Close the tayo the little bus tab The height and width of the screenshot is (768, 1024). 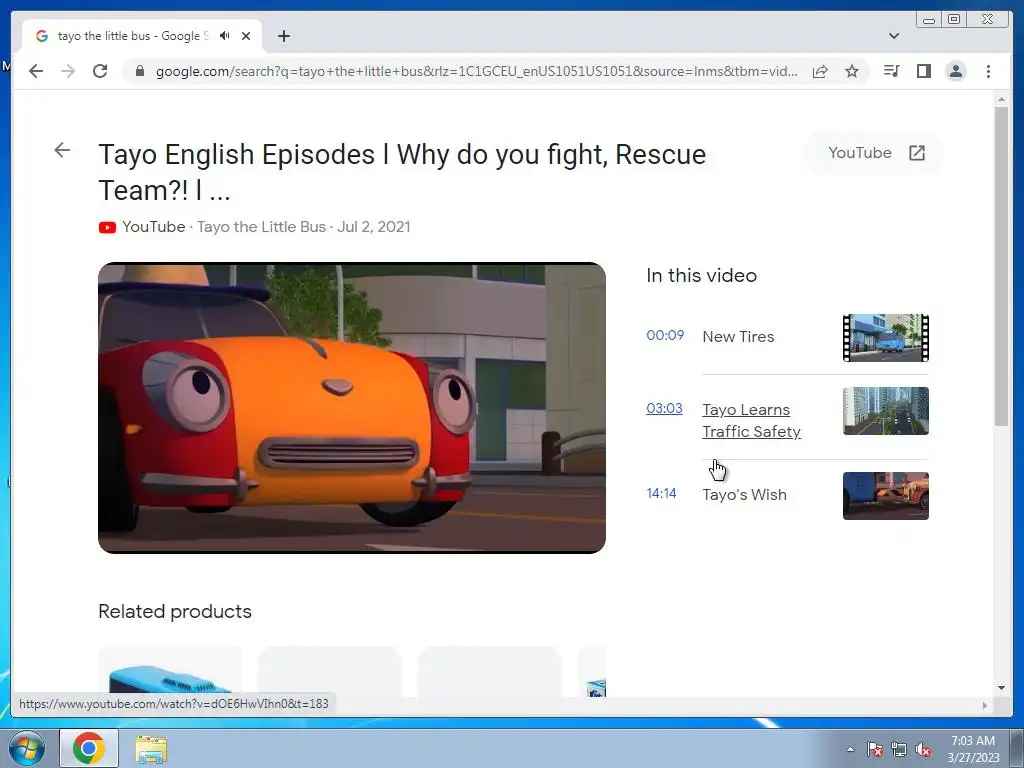[246, 36]
